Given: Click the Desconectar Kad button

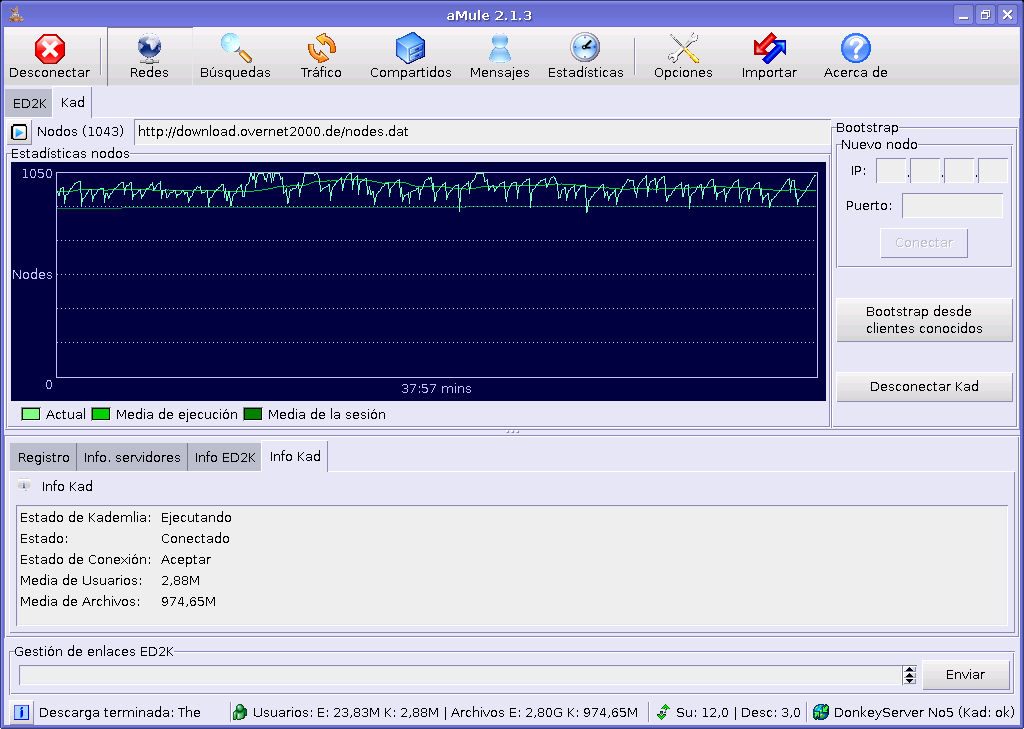Looking at the screenshot, I should [924, 387].
